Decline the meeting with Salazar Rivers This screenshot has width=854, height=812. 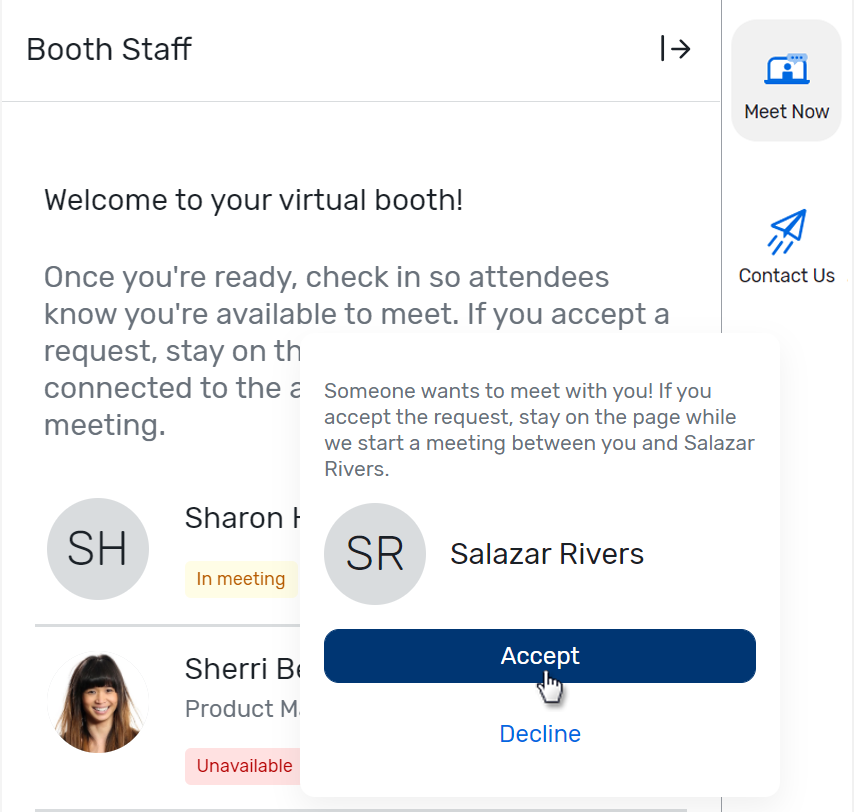point(540,734)
